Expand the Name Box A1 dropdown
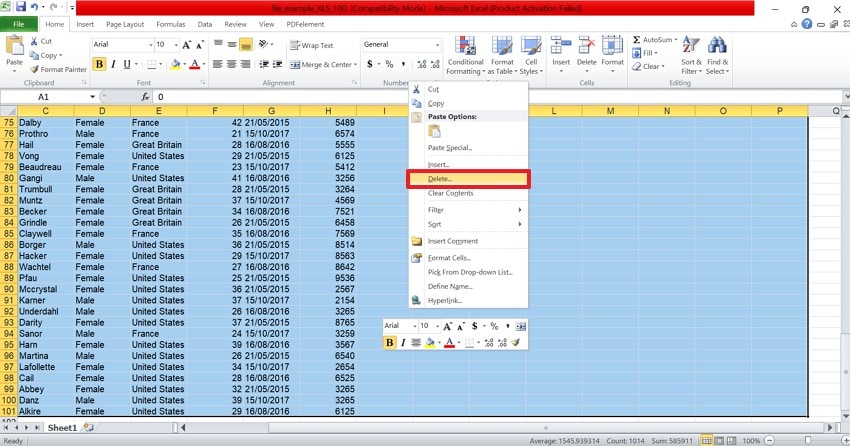The width and height of the screenshot is (850, 446). pos(92,96)
